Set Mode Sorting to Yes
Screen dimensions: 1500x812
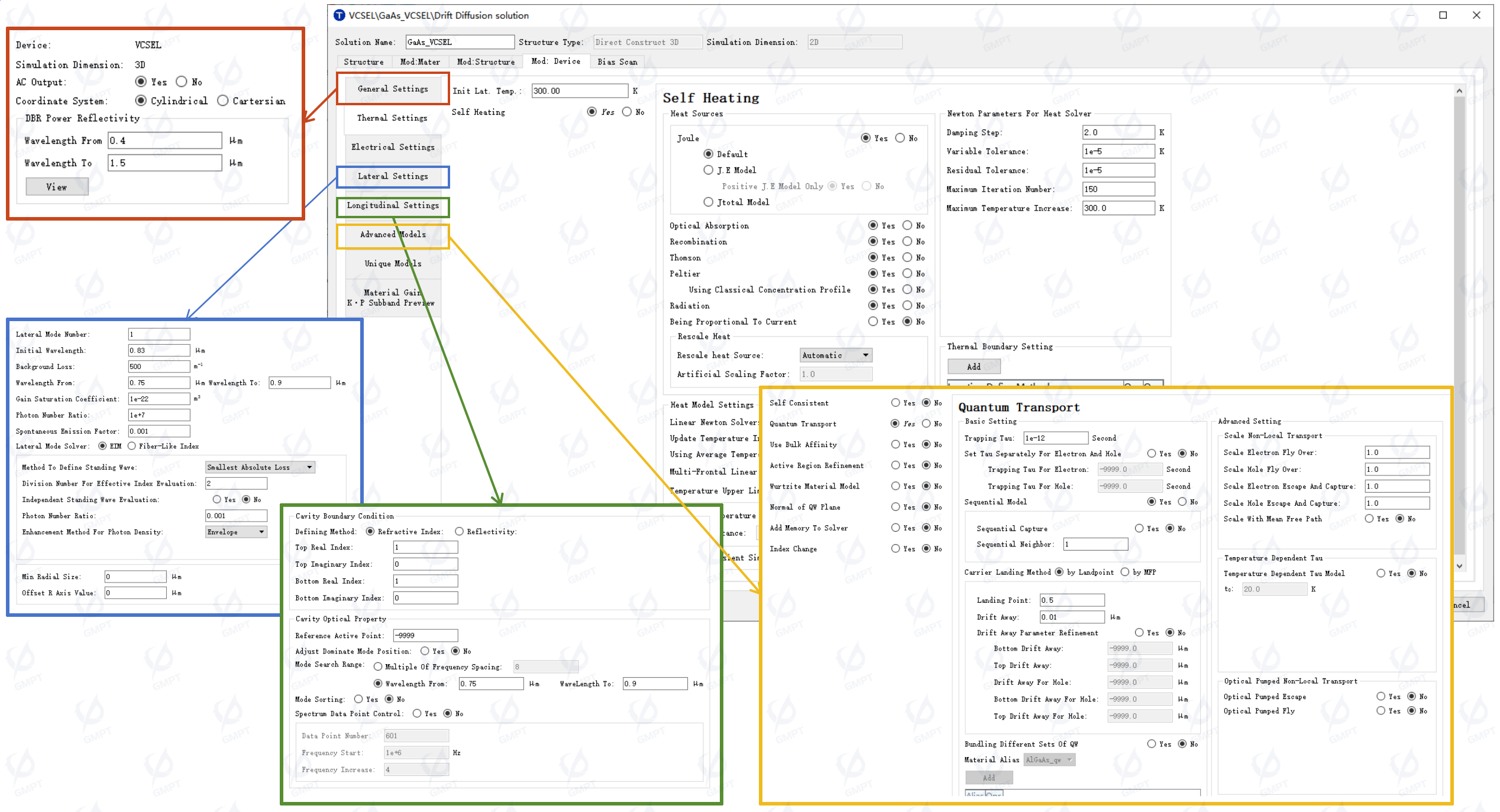pyautogui.click(x=358, y=699)
